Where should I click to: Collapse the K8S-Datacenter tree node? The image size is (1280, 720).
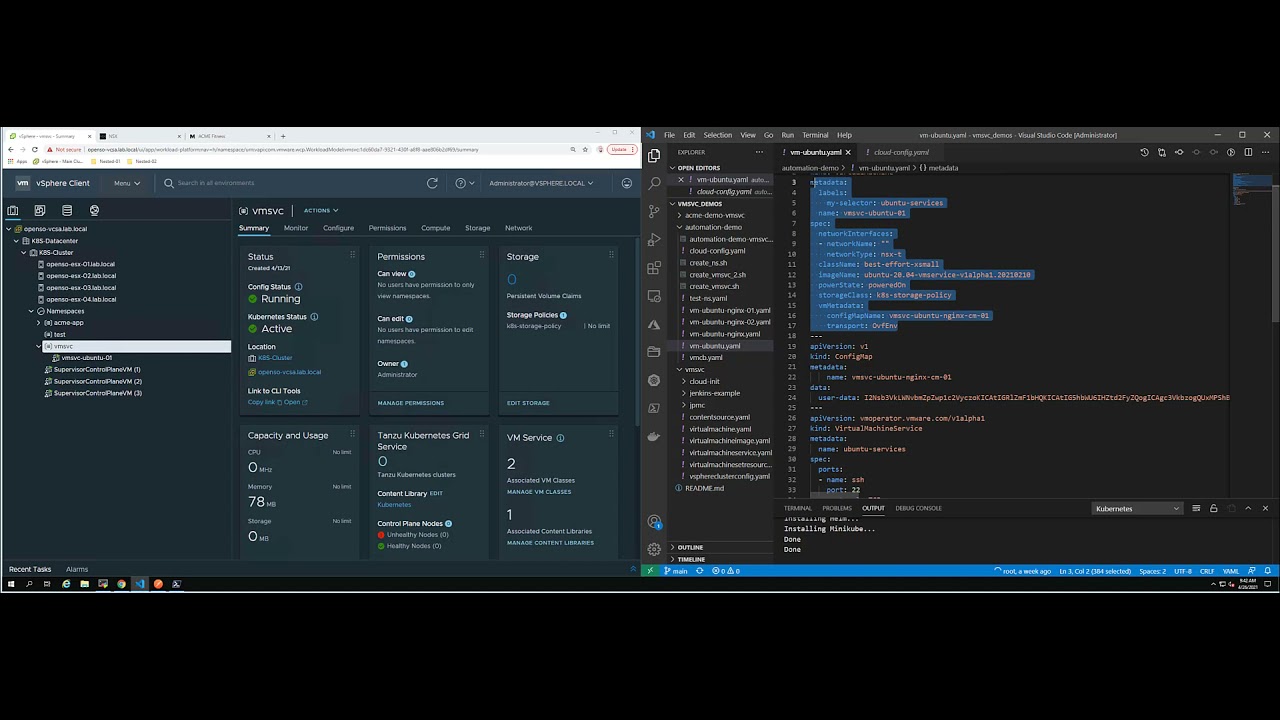click(x=16, y=241)
